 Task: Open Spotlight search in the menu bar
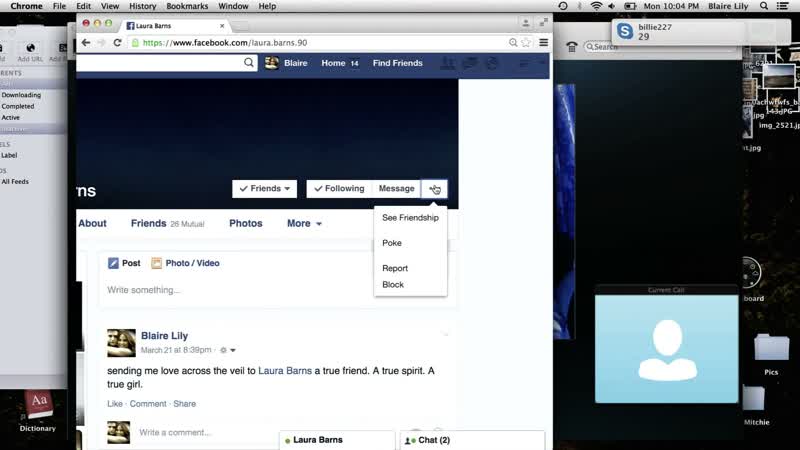[x=764, y=6]
